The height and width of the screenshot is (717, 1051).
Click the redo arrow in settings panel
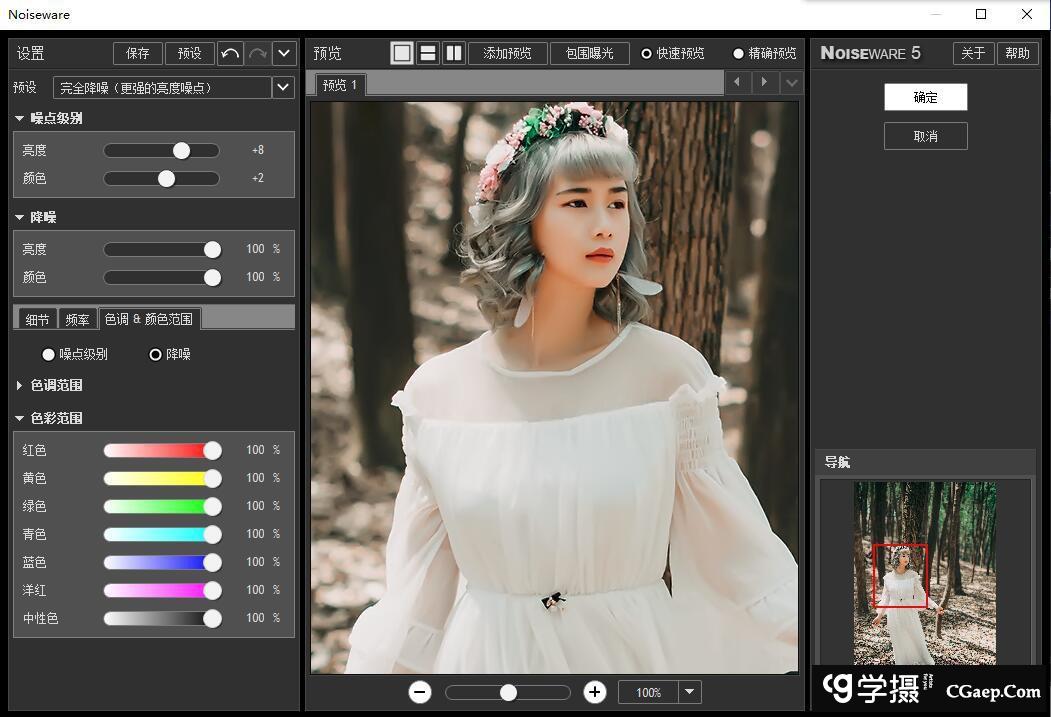click(x=257, y=53)
